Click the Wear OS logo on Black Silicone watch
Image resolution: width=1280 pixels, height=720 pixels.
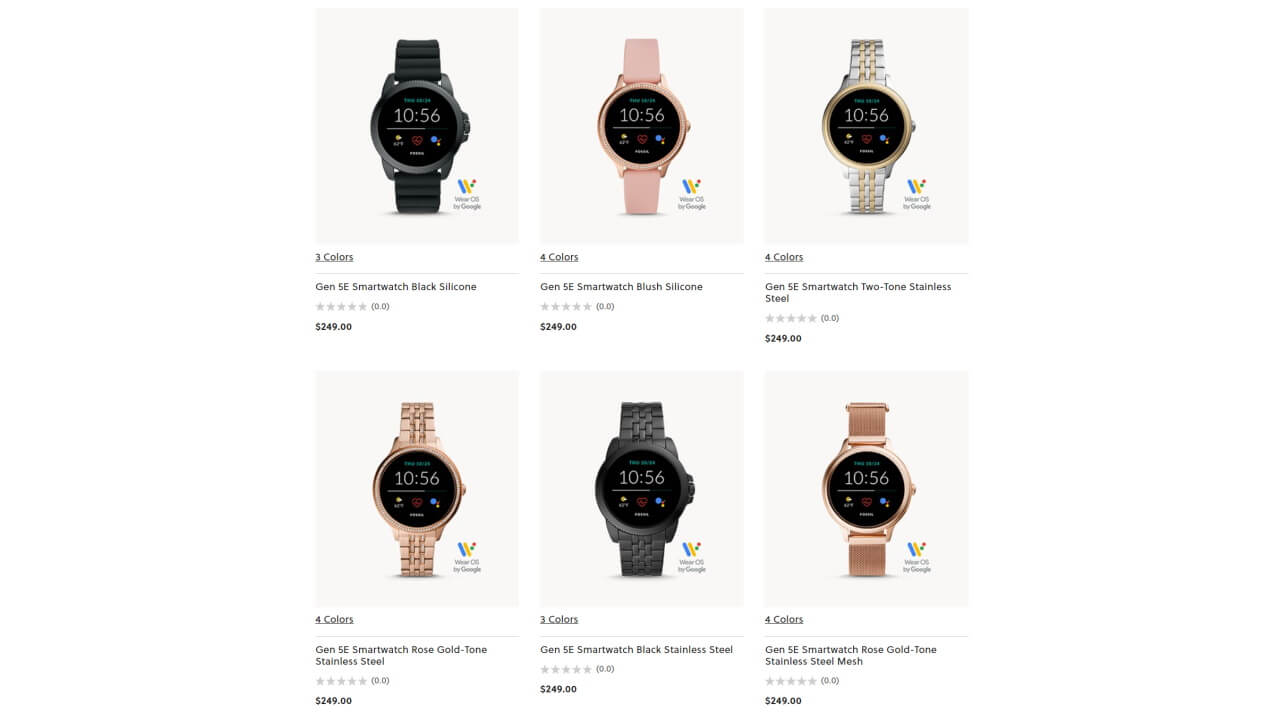pyautogui.click(x=467, y=194)
